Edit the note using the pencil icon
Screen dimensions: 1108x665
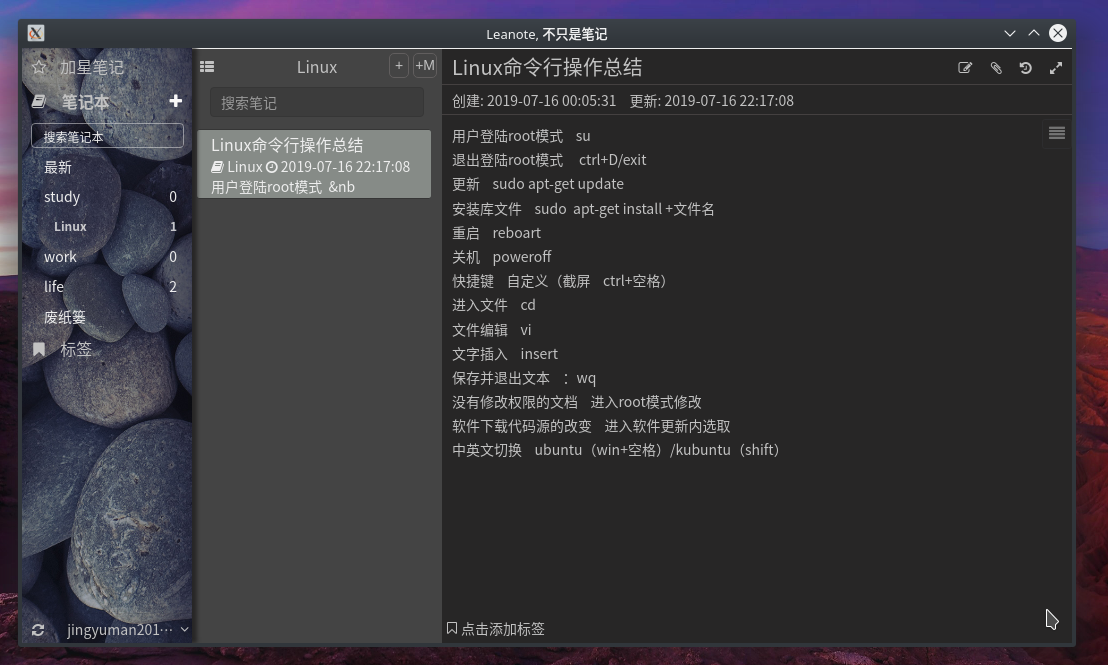965,68
